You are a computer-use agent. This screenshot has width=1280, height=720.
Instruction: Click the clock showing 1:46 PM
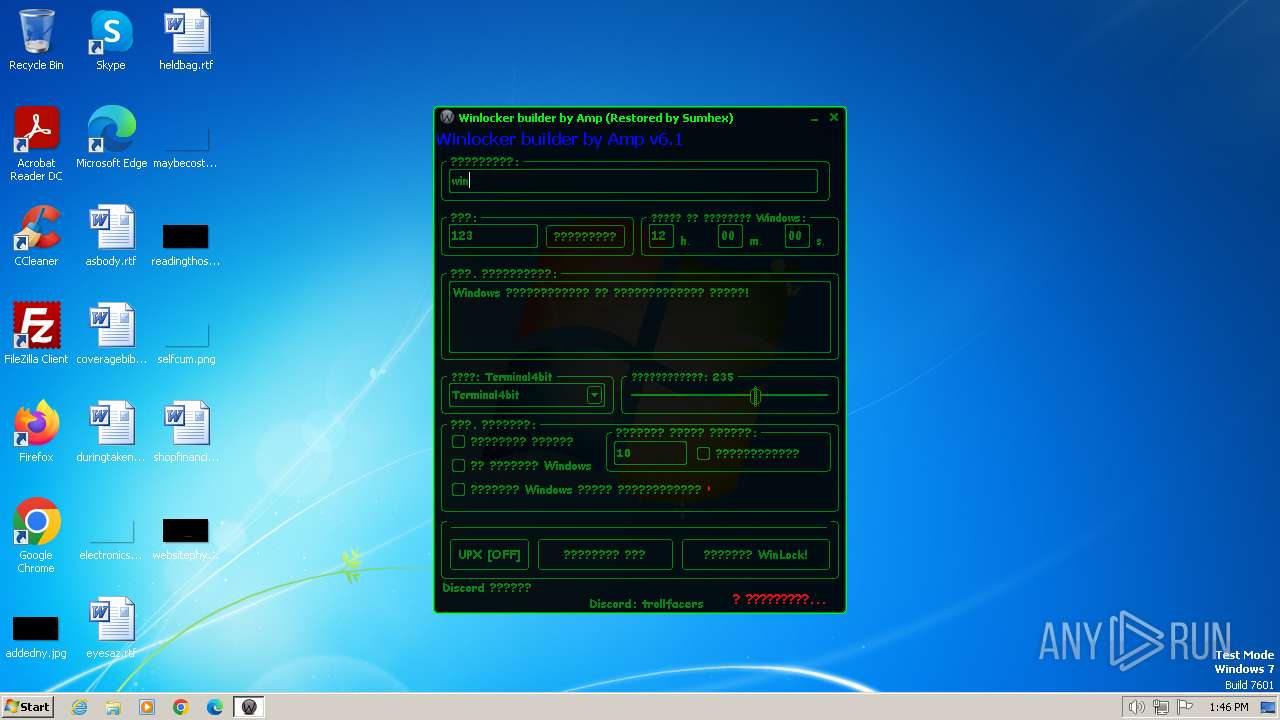1228,707
